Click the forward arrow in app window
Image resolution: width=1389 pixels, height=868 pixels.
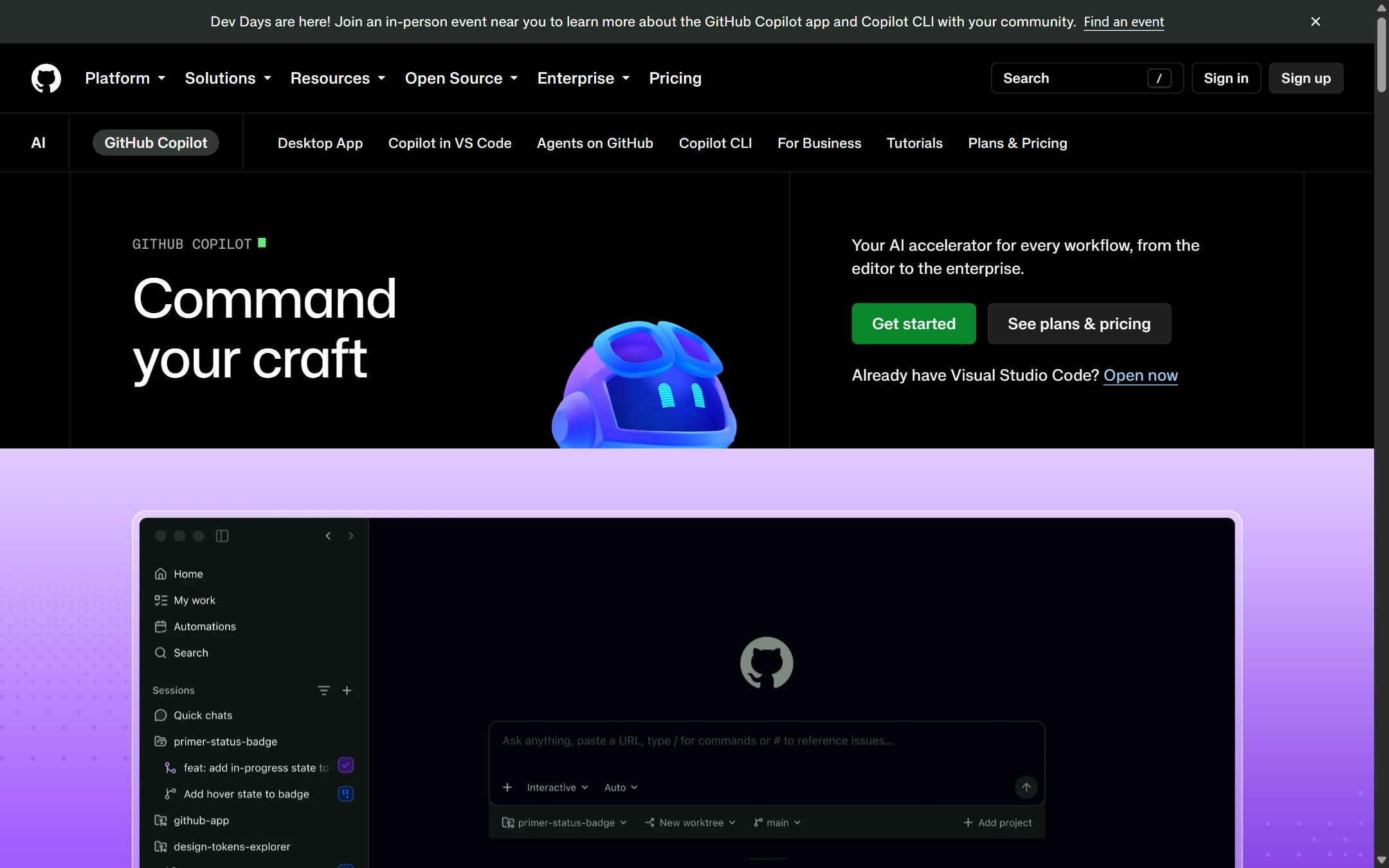point(350,536)
